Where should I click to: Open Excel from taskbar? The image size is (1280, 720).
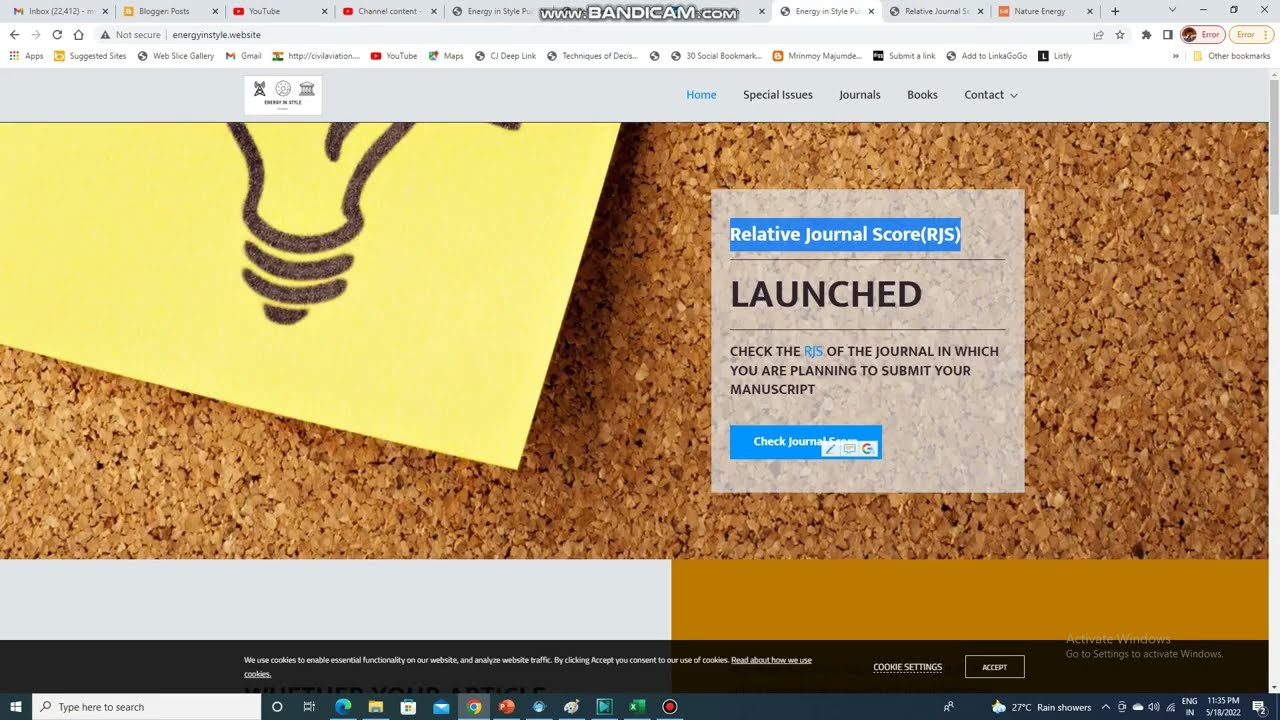[x=637, y=707]
